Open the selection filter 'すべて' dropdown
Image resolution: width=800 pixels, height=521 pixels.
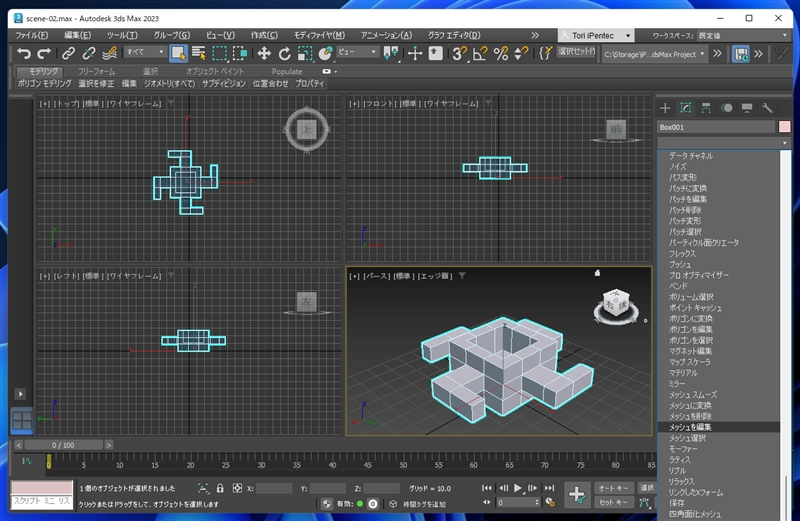(x=145, y=52)
